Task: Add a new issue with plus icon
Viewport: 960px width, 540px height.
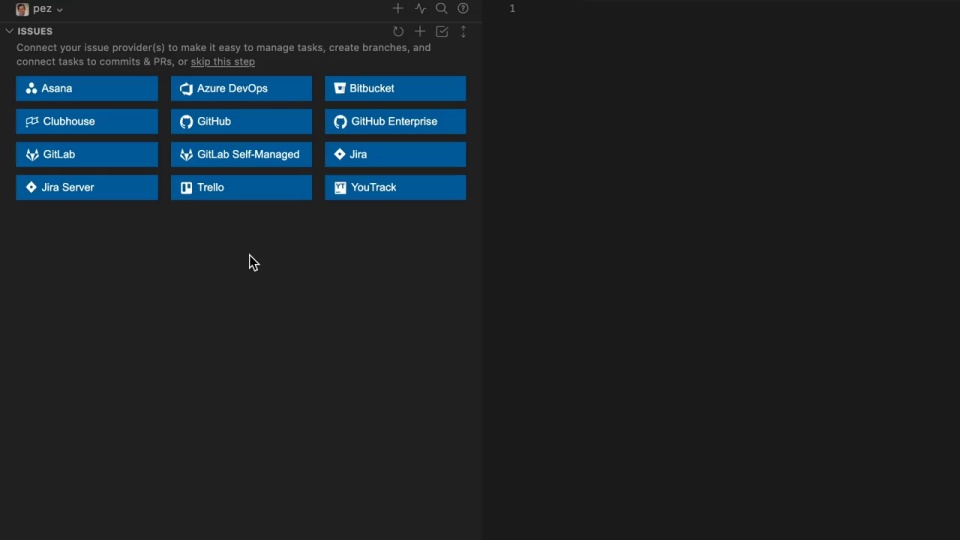Action: (420, 31)
